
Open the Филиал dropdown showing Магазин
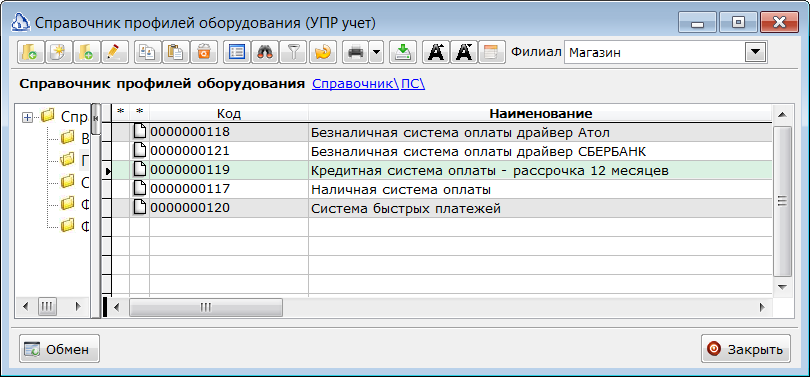(755, 52)
